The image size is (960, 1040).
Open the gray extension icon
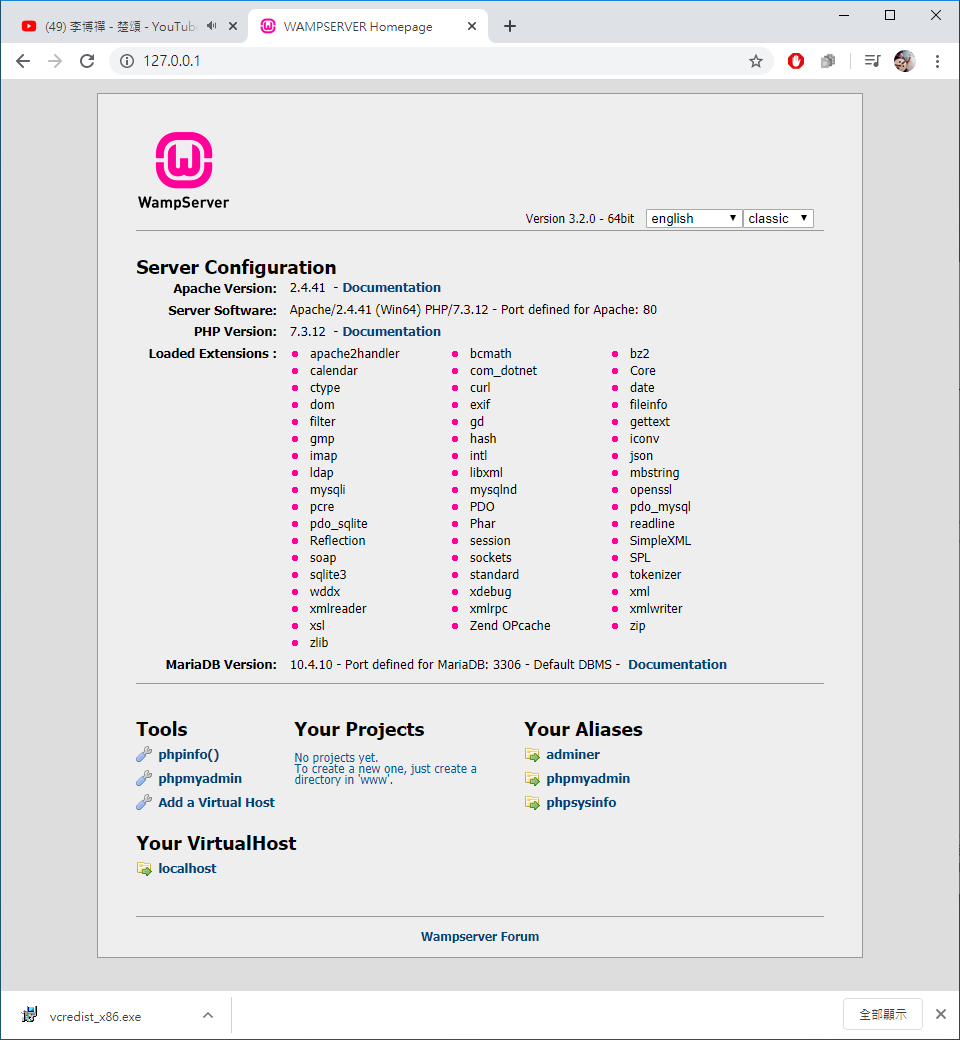[x=827, y=61]
